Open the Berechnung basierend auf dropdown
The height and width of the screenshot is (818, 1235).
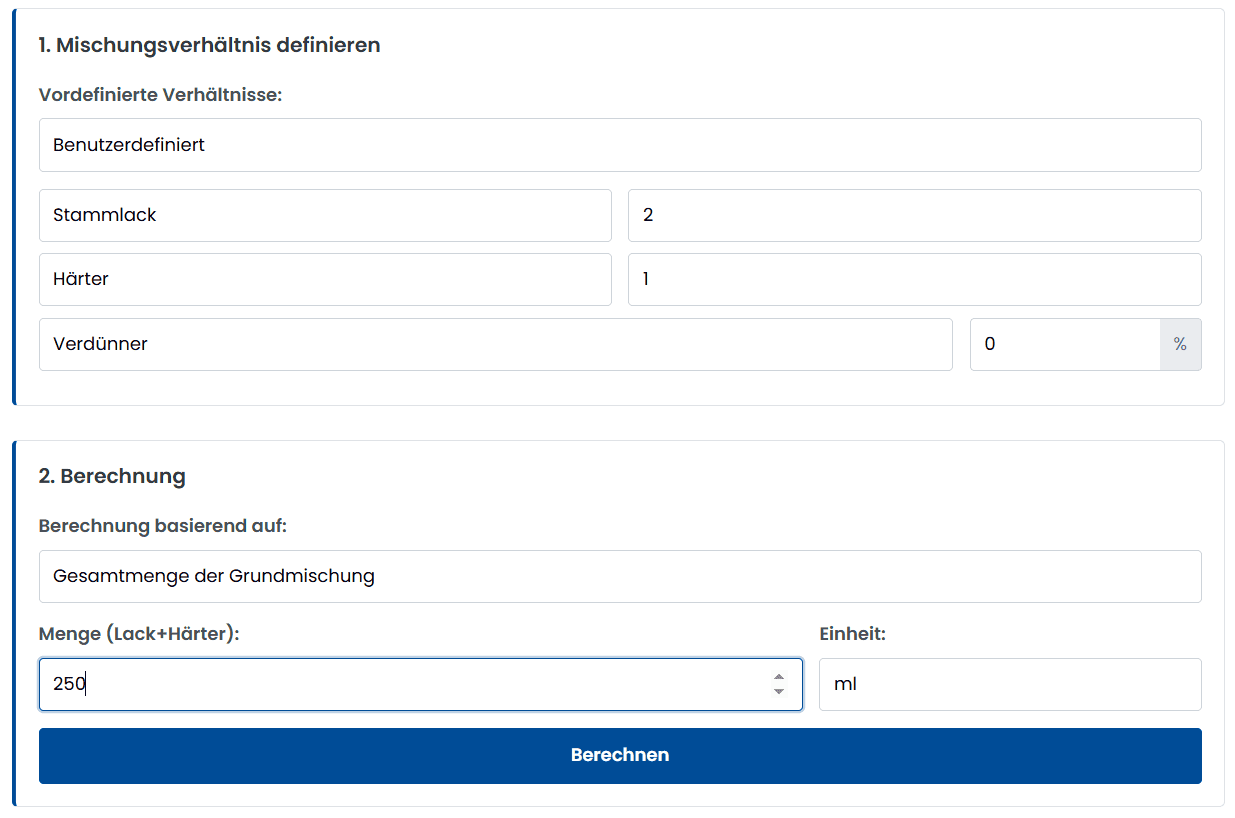pos(620,576)
